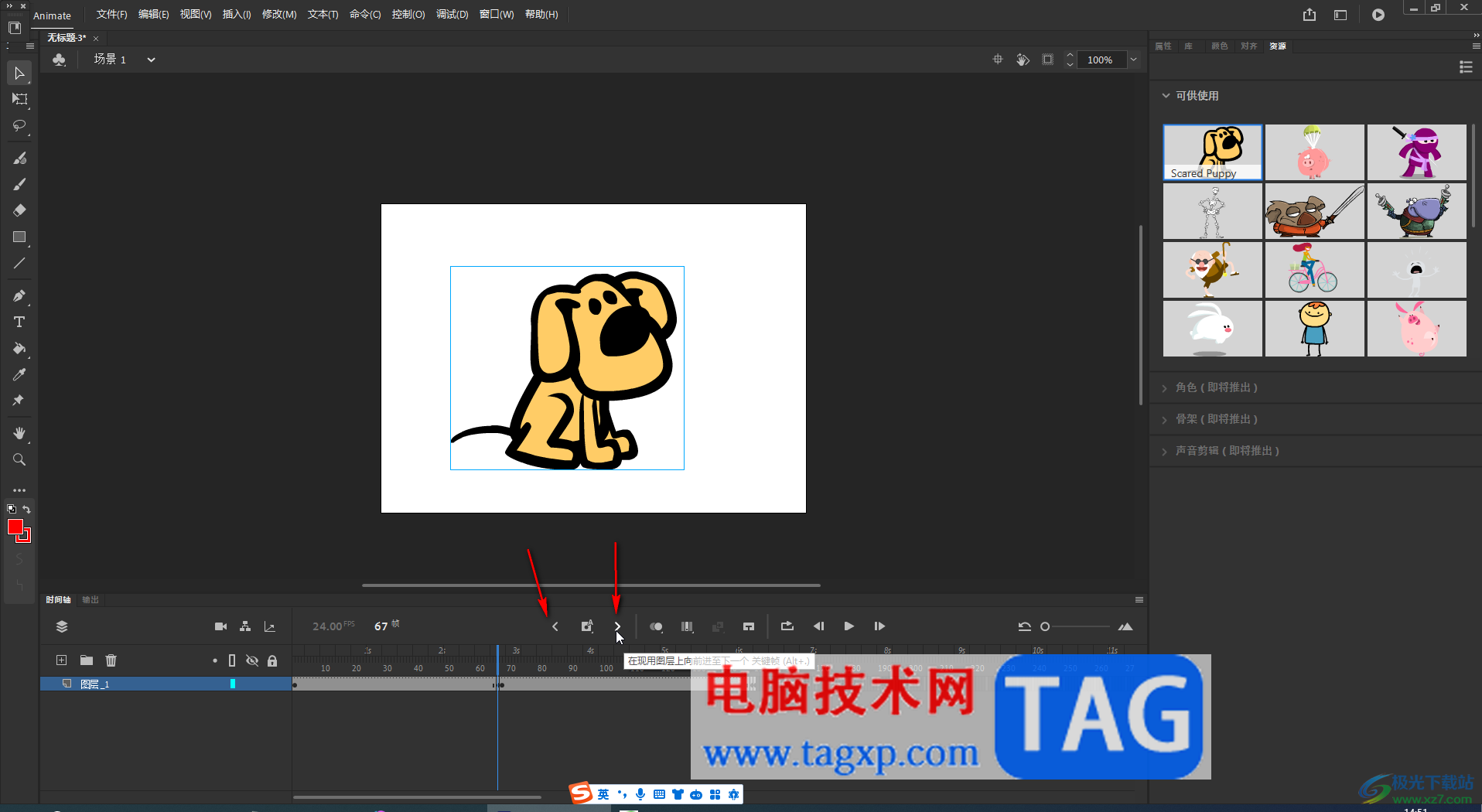
Task: Toggle lock for all layers
Action: 272,660
